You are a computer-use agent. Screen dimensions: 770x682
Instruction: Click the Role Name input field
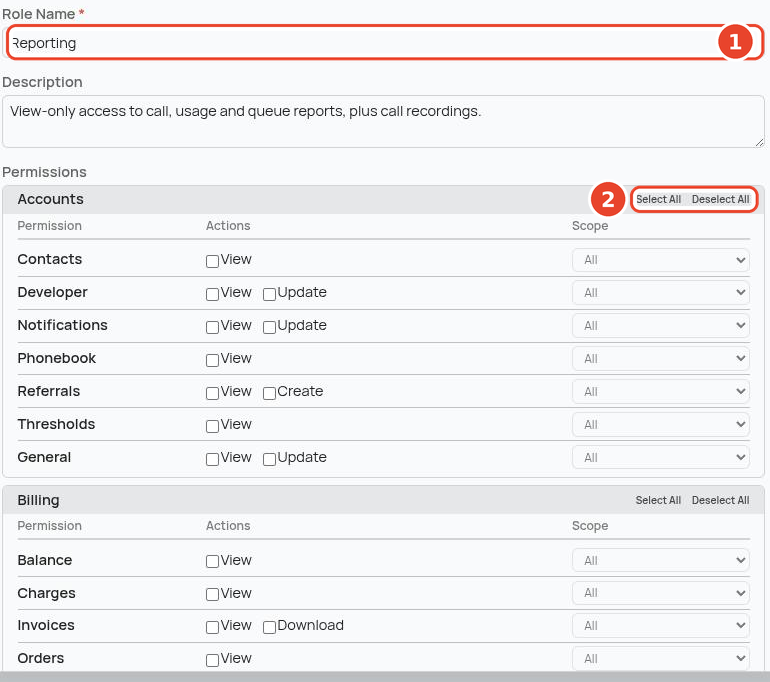point(385,43)
